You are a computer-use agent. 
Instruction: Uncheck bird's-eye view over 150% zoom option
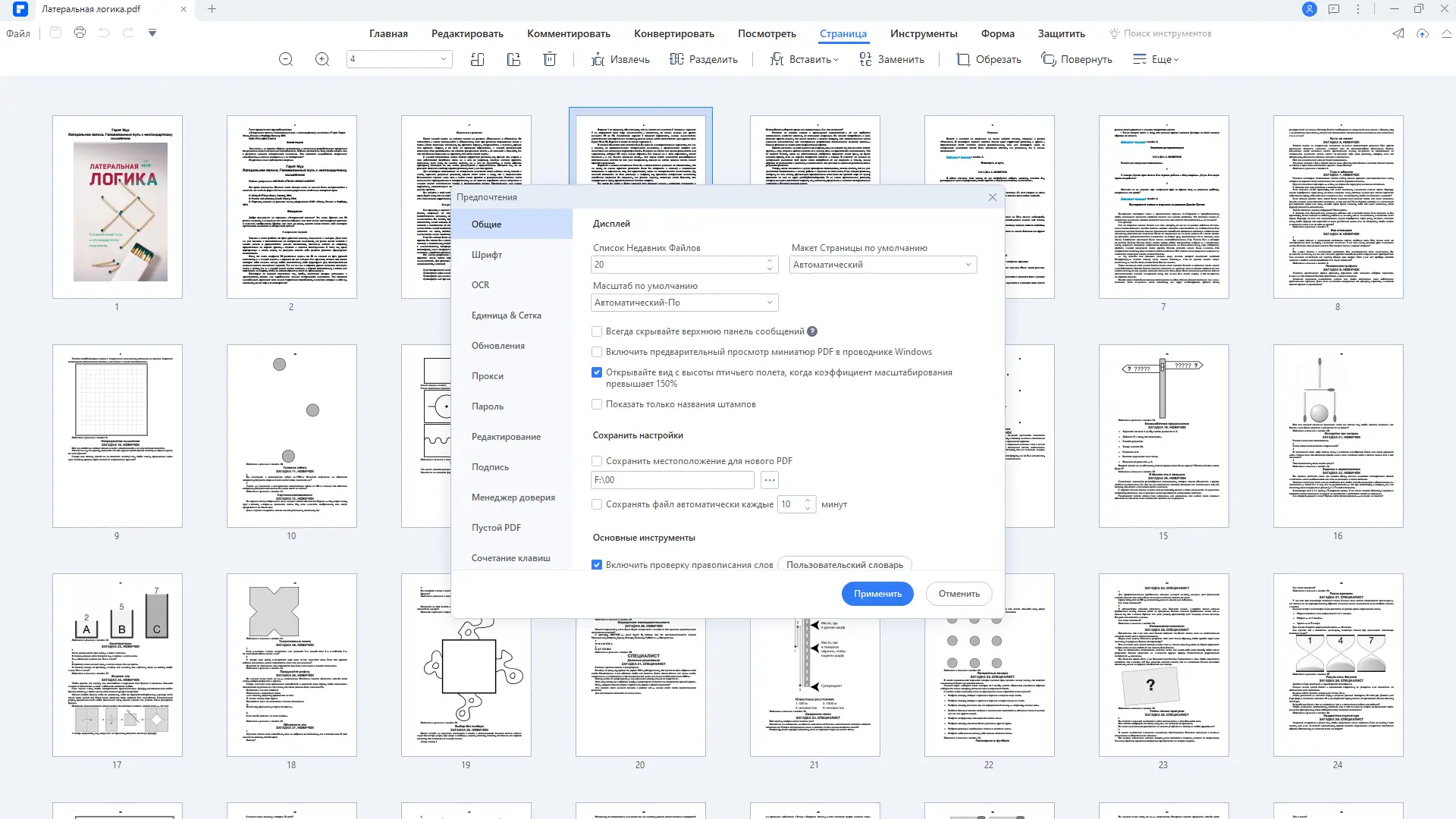click(597, 372)
